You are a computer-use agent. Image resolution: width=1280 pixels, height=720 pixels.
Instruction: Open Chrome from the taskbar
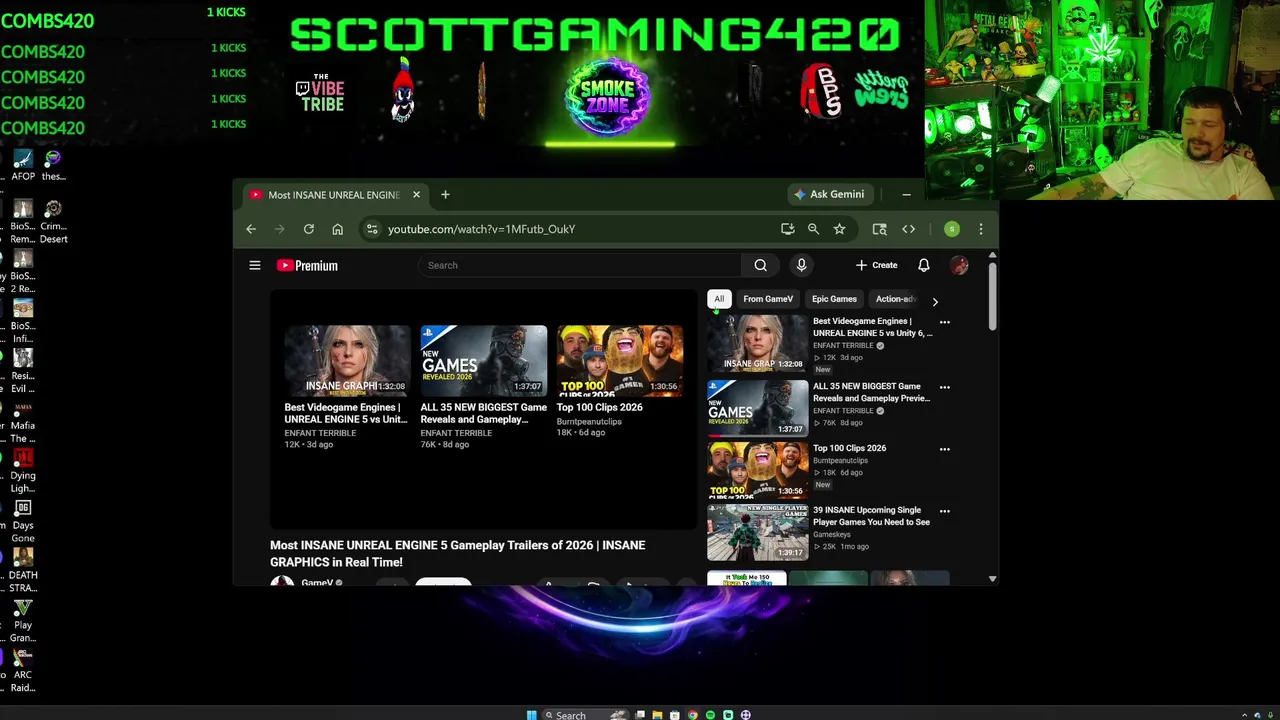coord(692,715)
